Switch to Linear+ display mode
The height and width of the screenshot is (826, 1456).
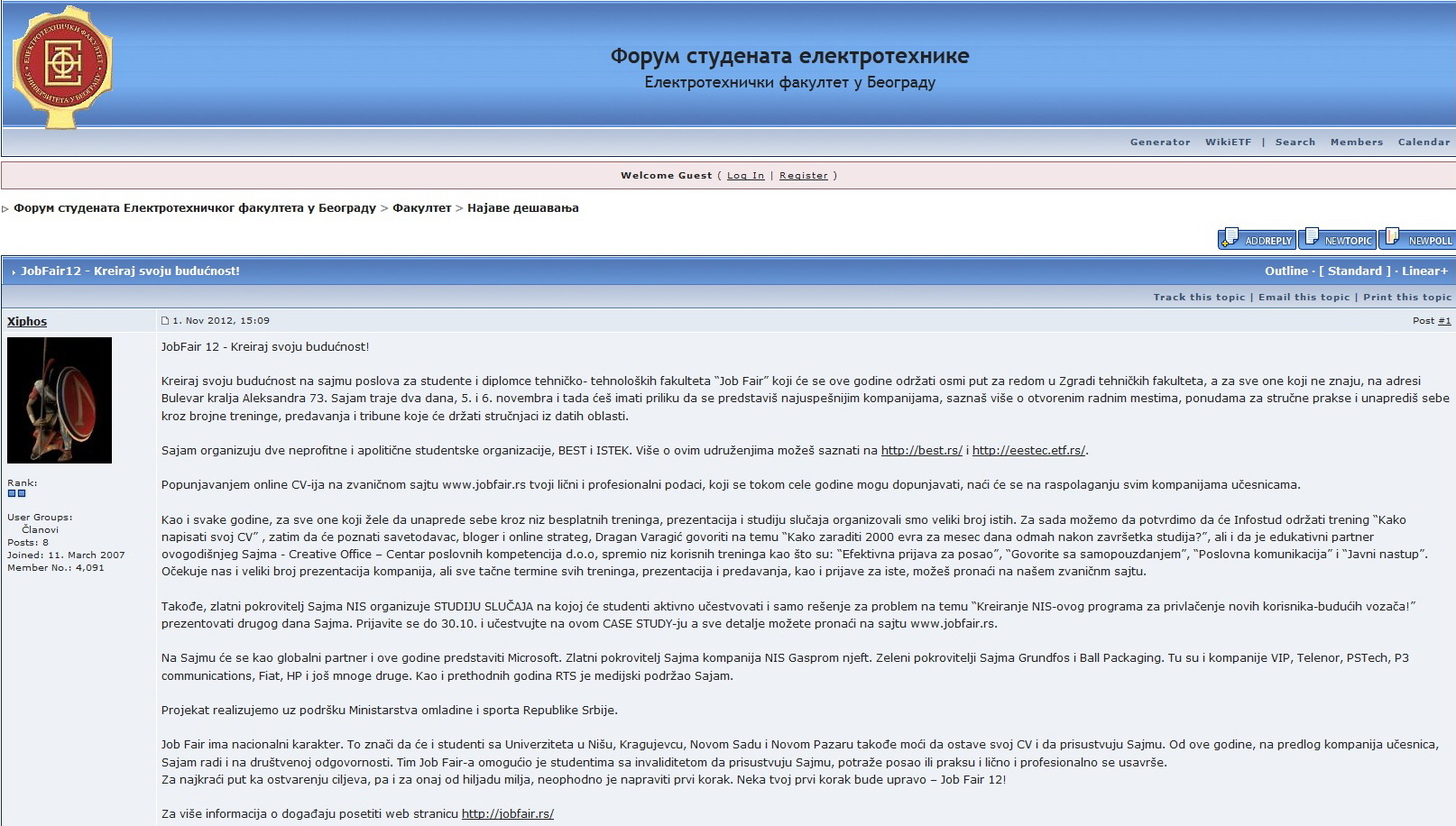(1424, 271)
